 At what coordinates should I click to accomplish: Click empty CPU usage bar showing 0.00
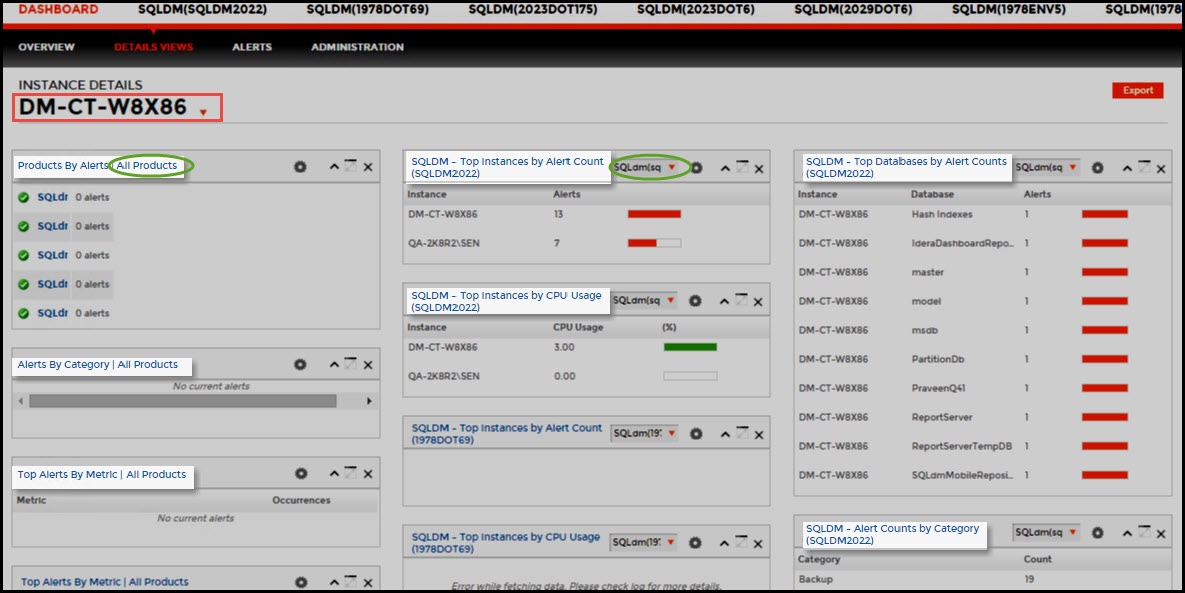pos(690,375)
